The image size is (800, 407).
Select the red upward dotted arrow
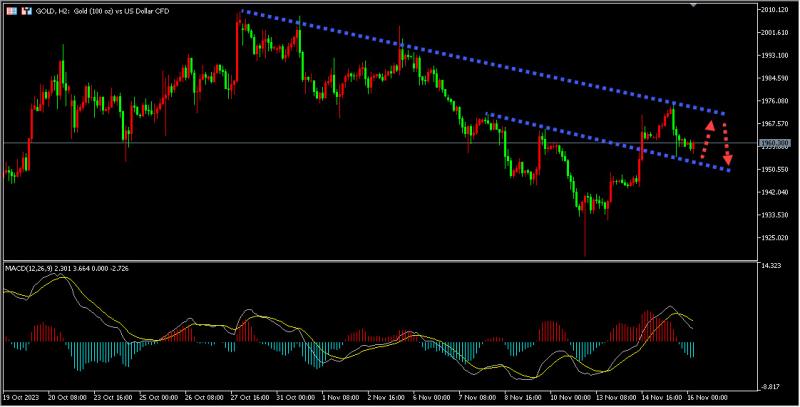click(x=707, y=139)
